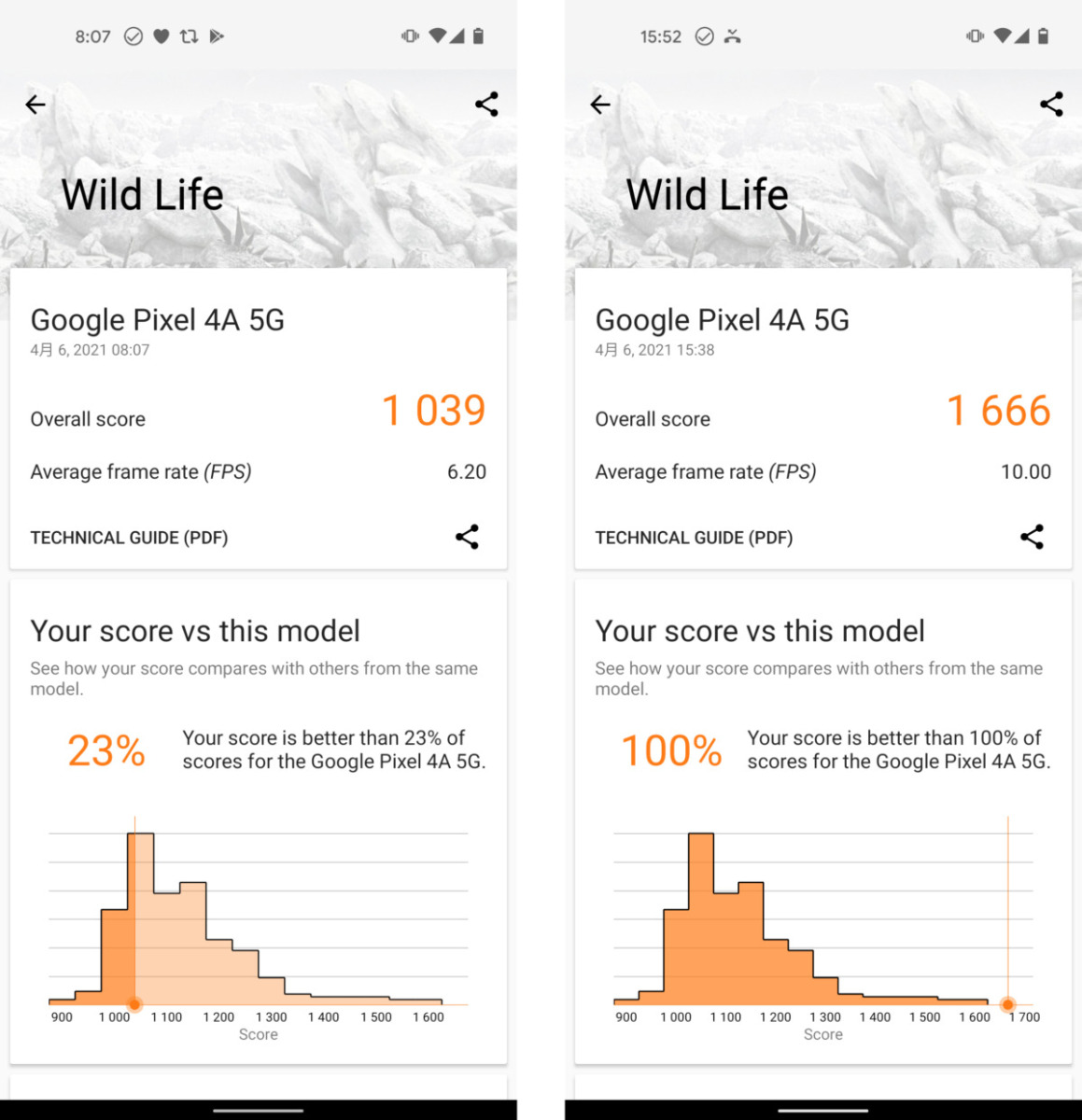The width and height of the screenshot is (1082, 1120).
Task: Tap the Wild Life title on right screen
Action: tap(707, 195)
